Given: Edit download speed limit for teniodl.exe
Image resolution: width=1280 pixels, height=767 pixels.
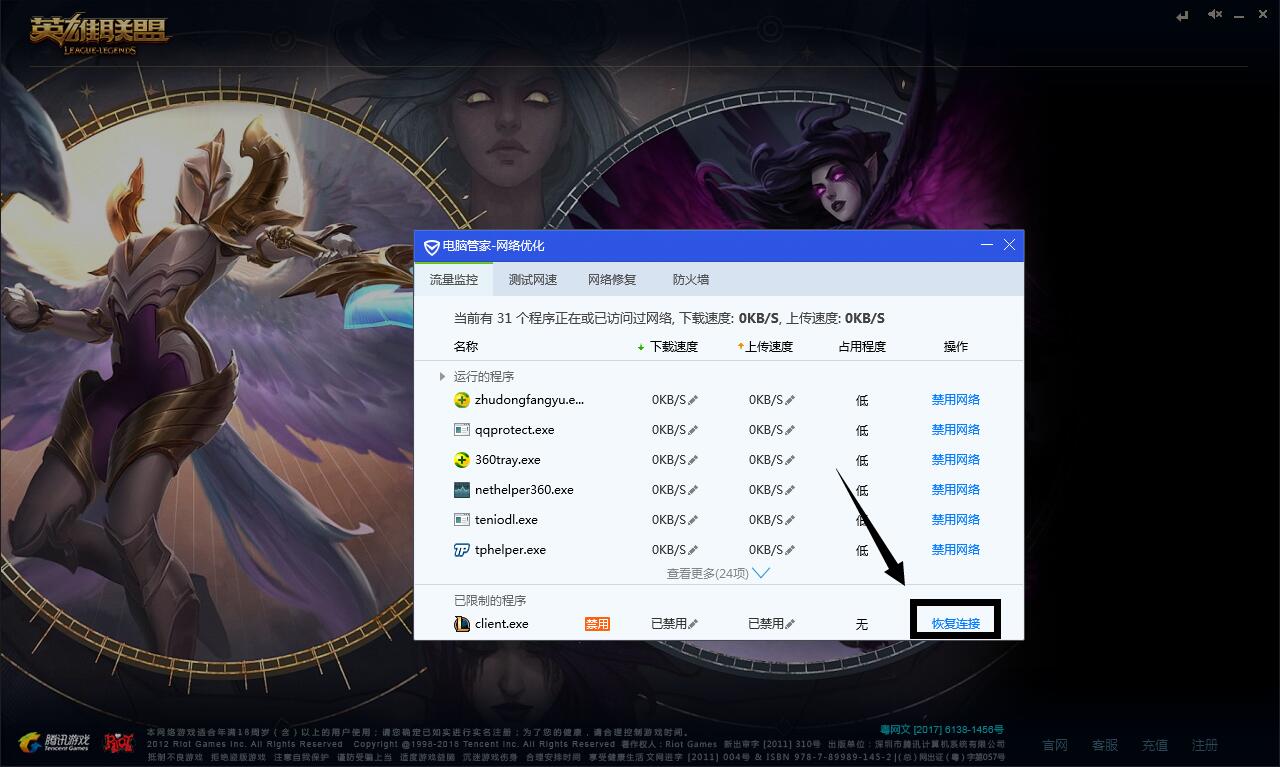Looking at the screenshot, I should tap(693, 520).
